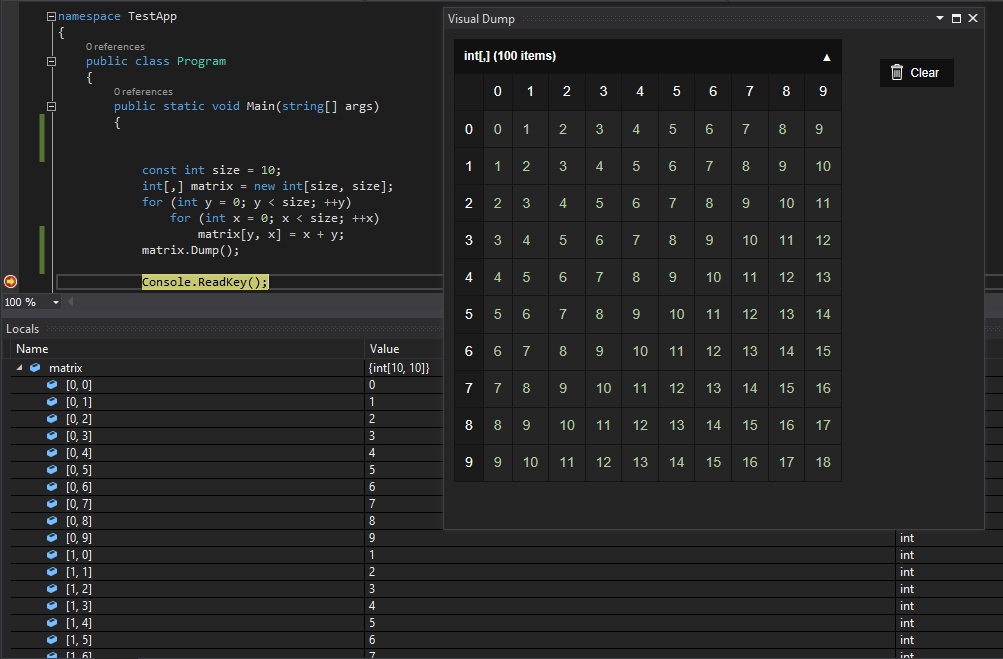The image size is (1003, 659).
Task: Click the cell showing 18 in the Visual Dump grid
Action: pos(823,463)
